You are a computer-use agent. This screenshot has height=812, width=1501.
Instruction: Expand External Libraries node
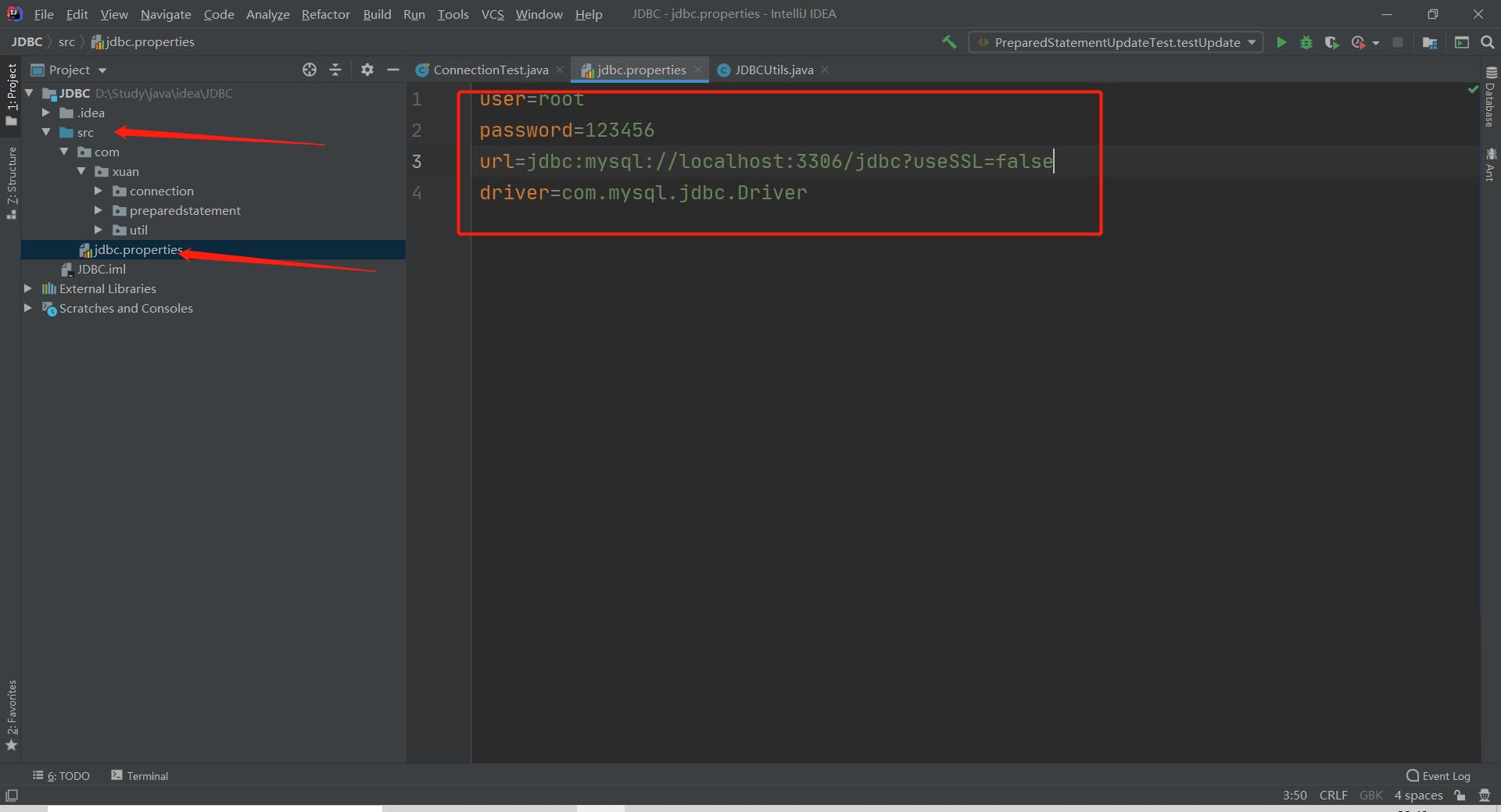(28, 288)
